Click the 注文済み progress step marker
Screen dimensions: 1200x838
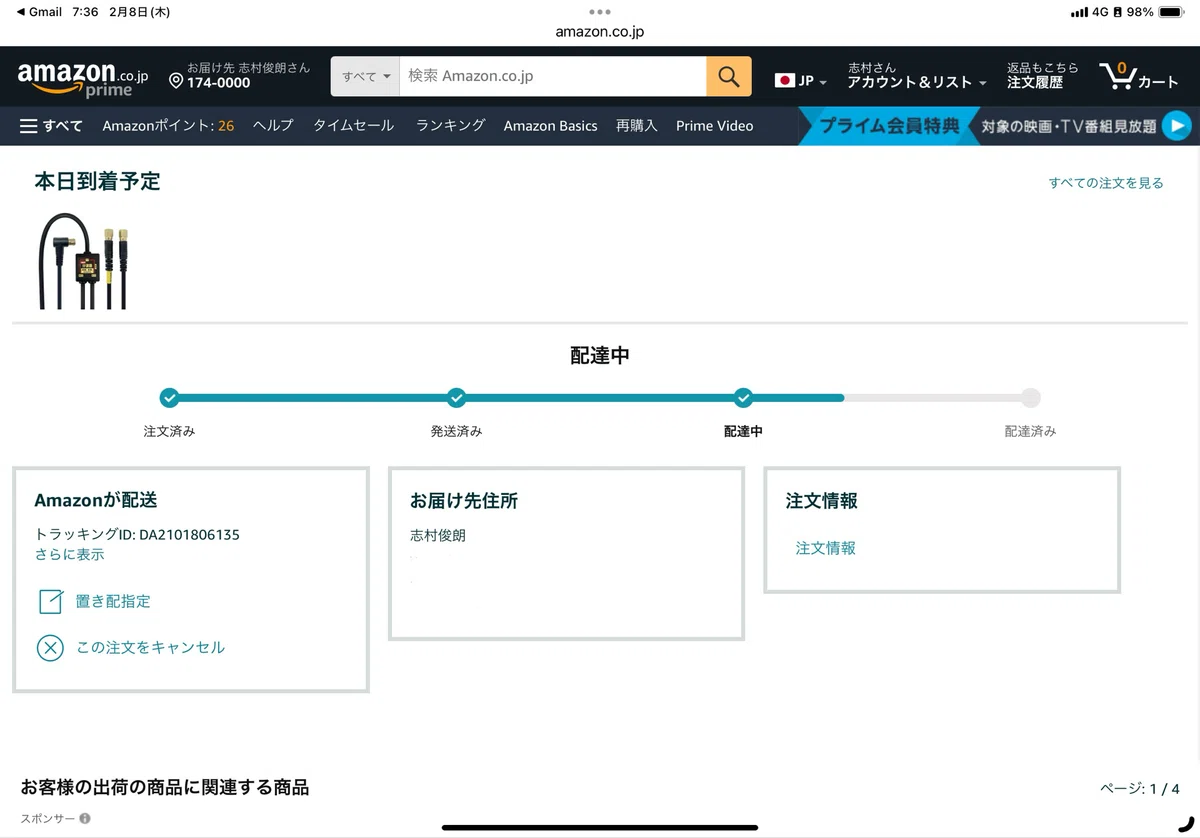[169, 398]
